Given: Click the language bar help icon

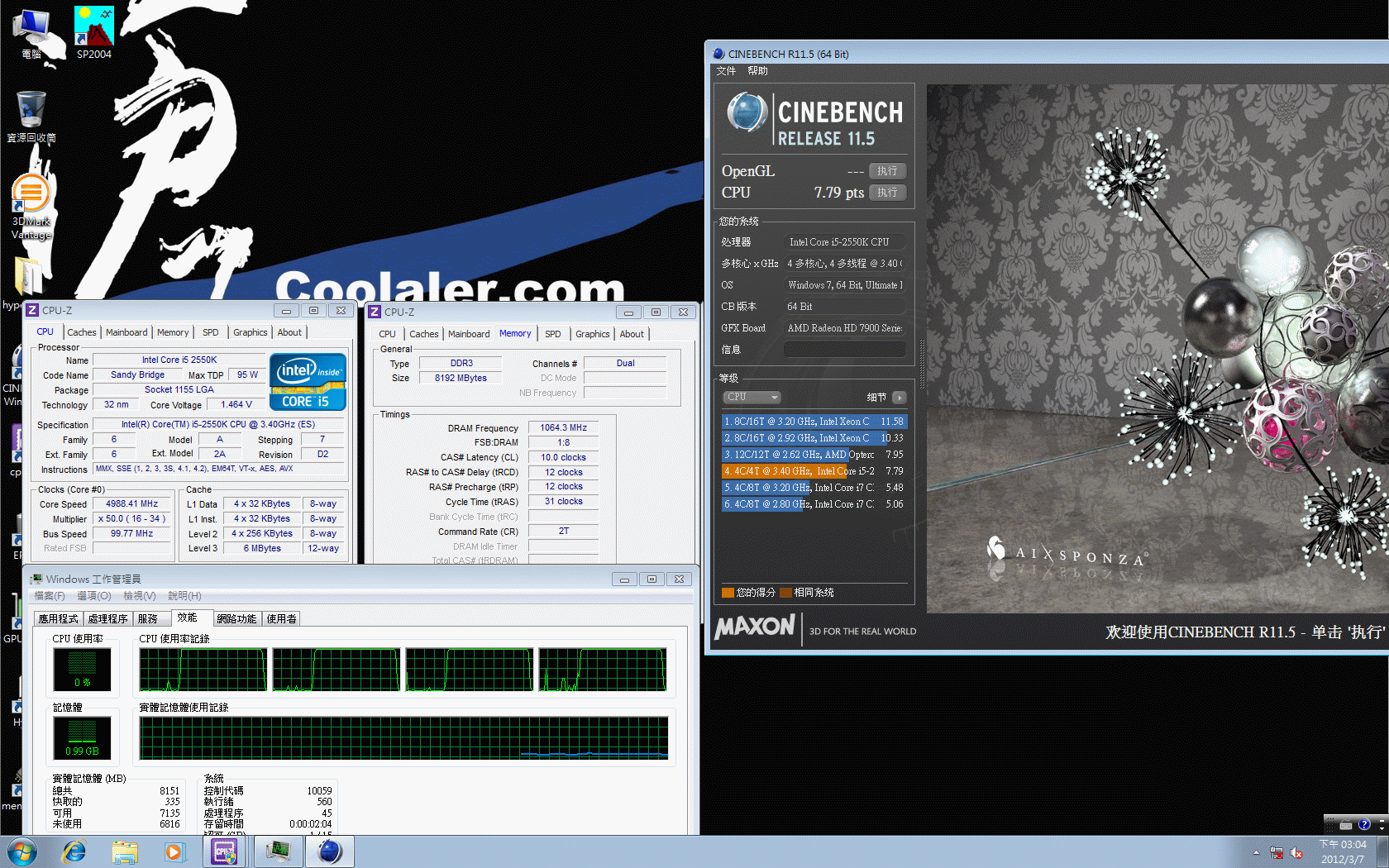Looking at the screenshot, I should 1364,824.
